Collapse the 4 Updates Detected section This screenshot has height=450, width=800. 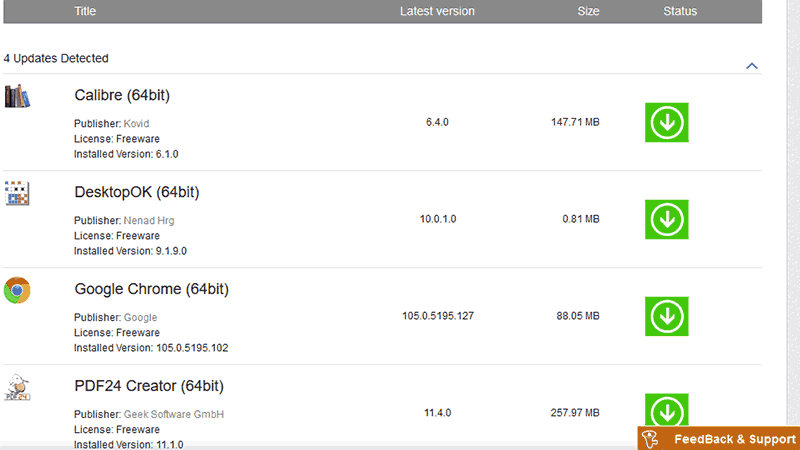pos(752,66)
